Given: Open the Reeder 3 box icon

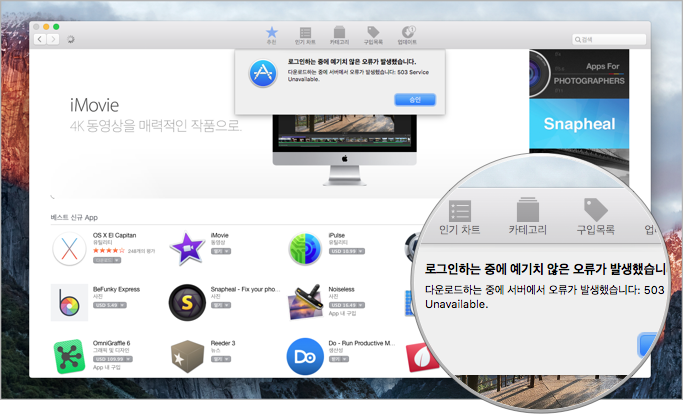Looking at the screenshot, I should click(187, 356).
